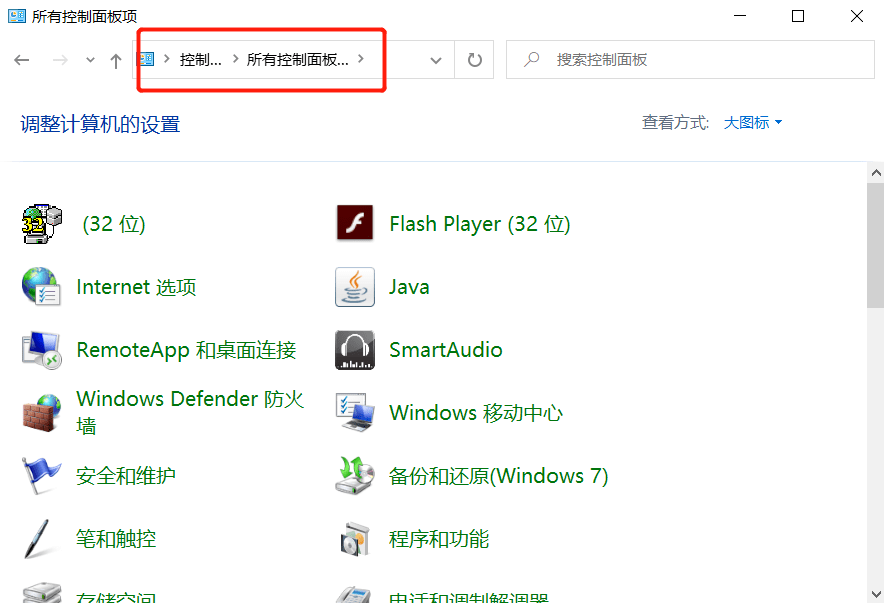
Task: Click the Windows 移动中心 text link
Action: coord(476,413)
